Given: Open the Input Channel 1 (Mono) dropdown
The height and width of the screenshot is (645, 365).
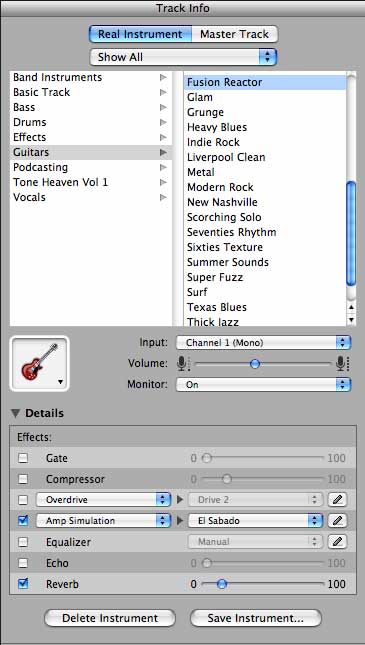Looking at the screenshot, I should coord(263,342).
